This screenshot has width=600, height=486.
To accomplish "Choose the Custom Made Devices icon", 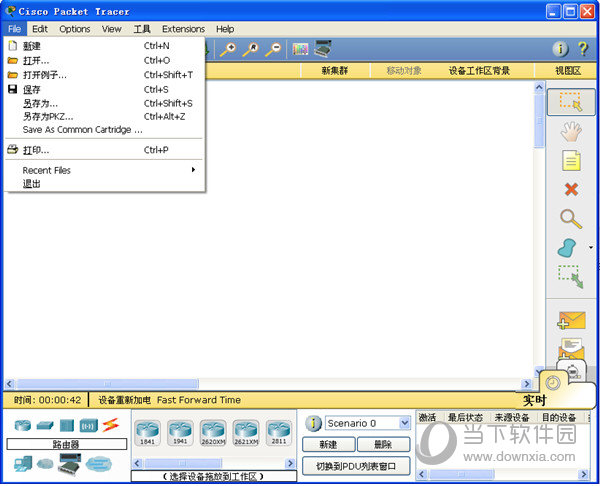I will tap(69, 464).
